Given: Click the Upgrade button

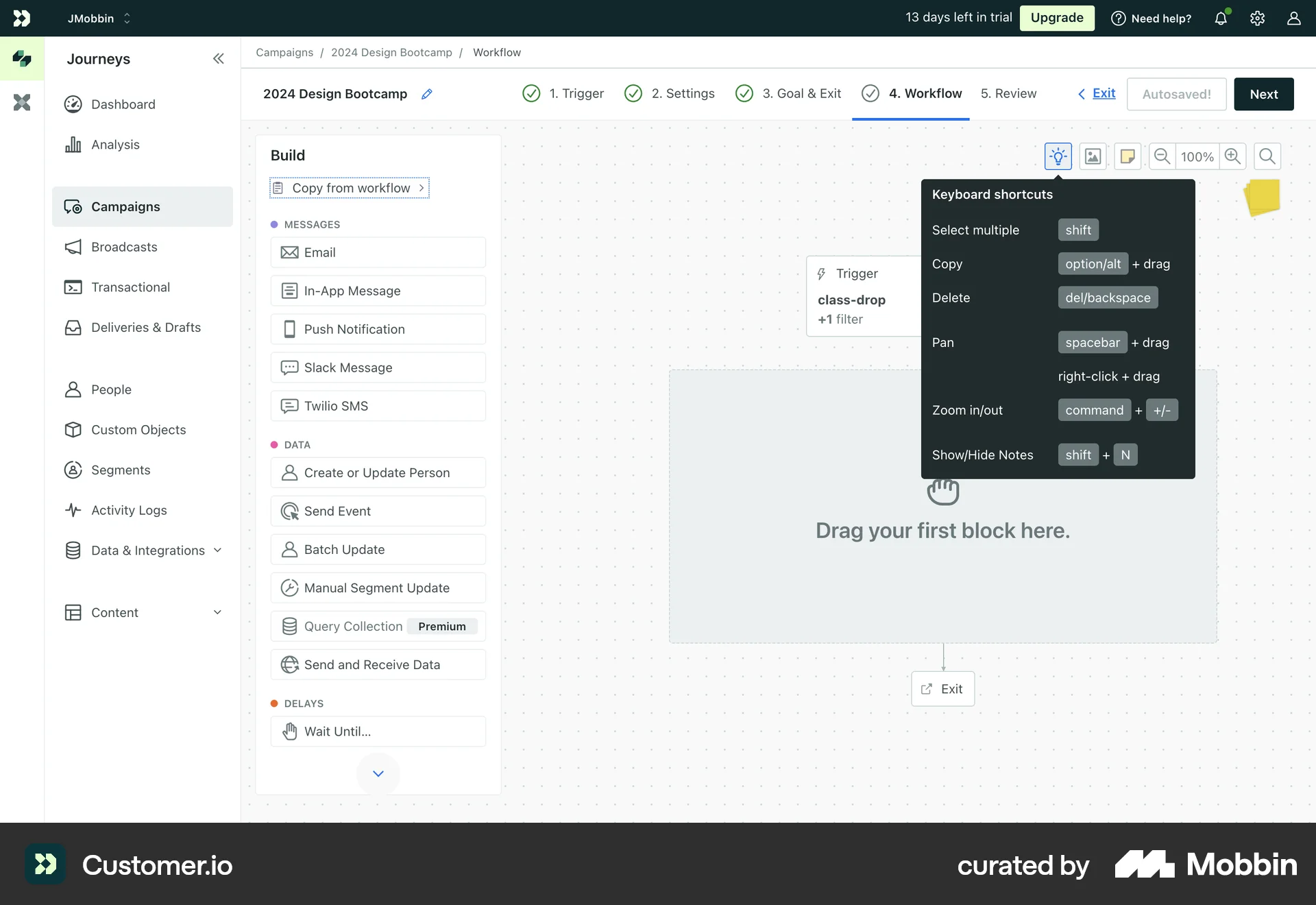Looking at the screenshot, I should pos(1056,18).
